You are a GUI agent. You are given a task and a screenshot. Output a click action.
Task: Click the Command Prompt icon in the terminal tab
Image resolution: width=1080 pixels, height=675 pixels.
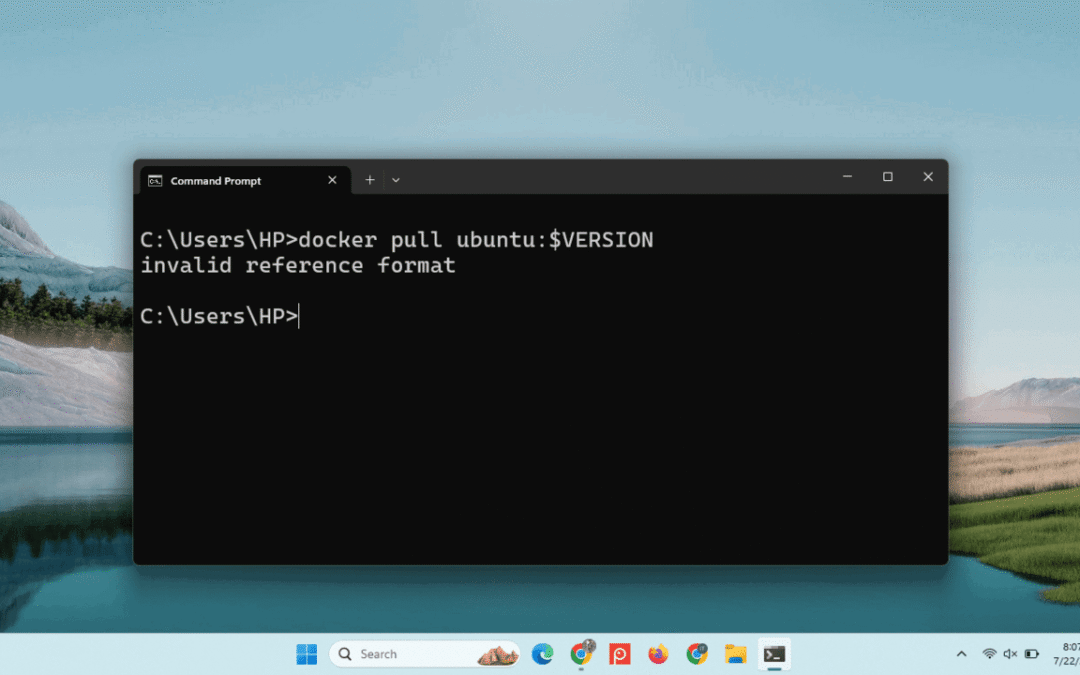tap(155, 180)
